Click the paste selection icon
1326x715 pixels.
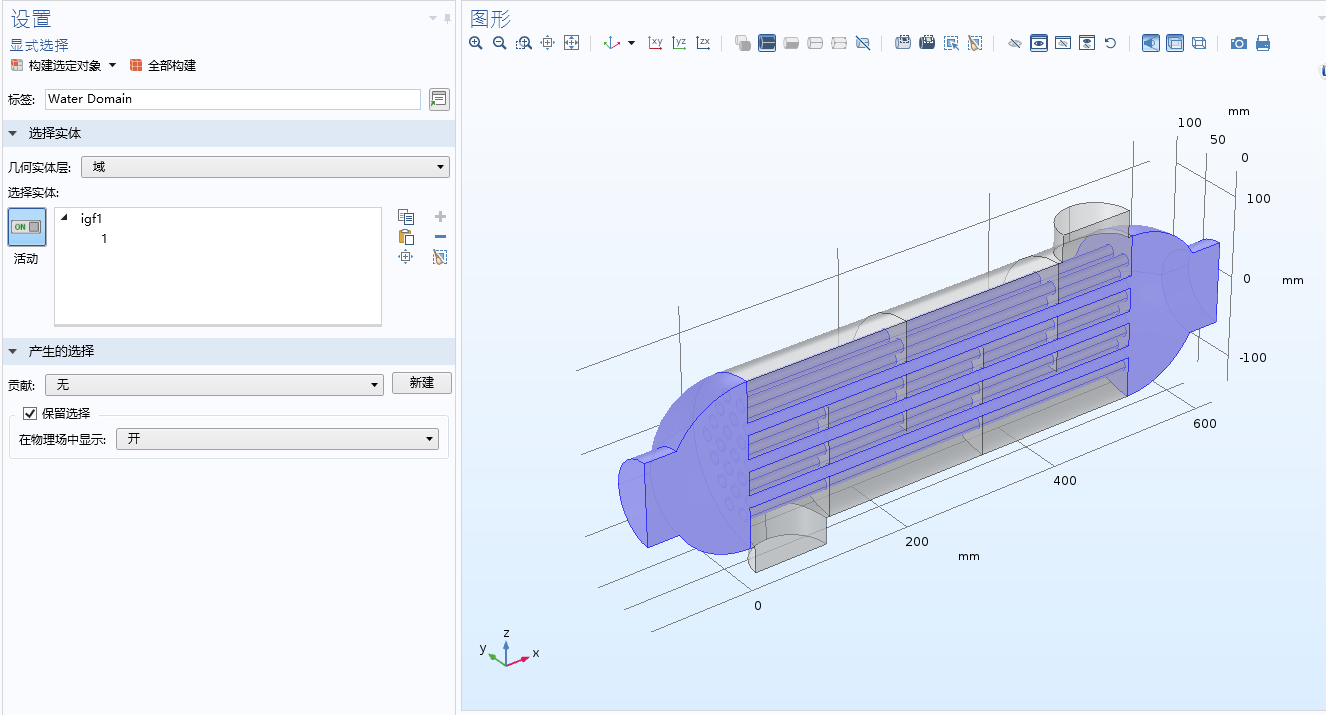[x=406, y=237]
